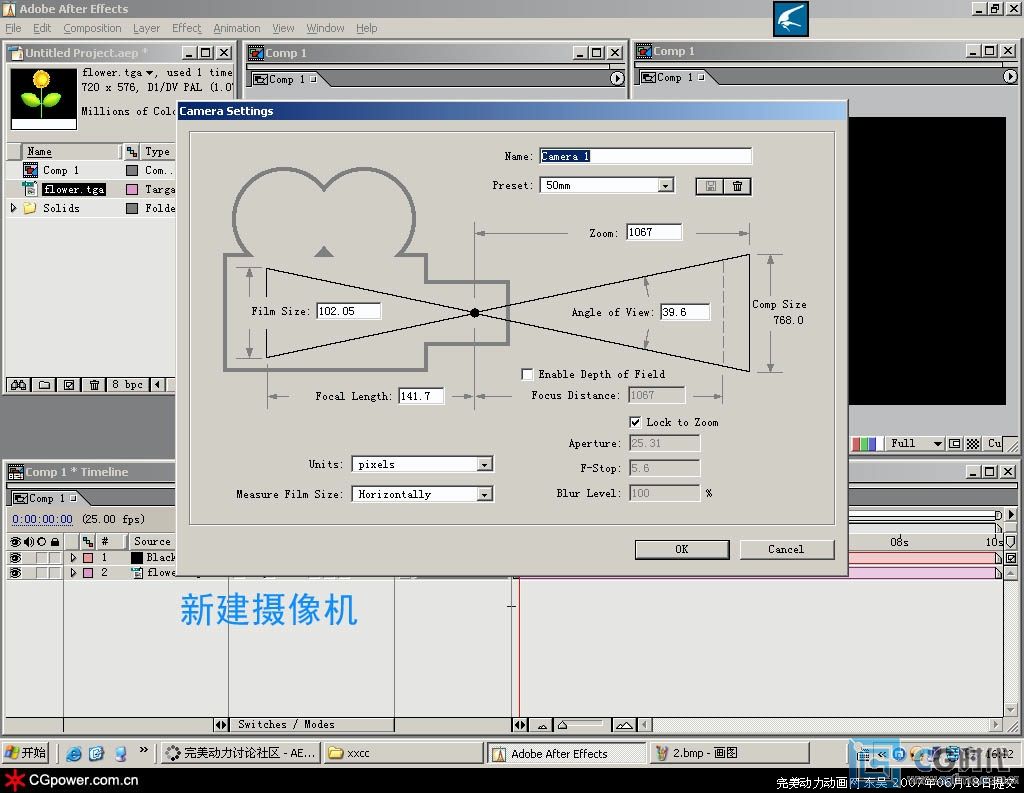
Task: Click the audio speaker column icon in timeline
Action: point(29,542)
